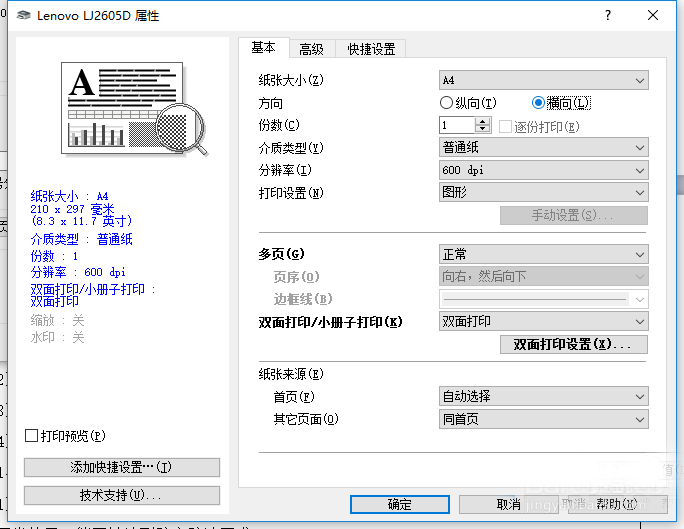Select the 纵向 portrait radio button
The image size is (684, 529).
point(446,103)
